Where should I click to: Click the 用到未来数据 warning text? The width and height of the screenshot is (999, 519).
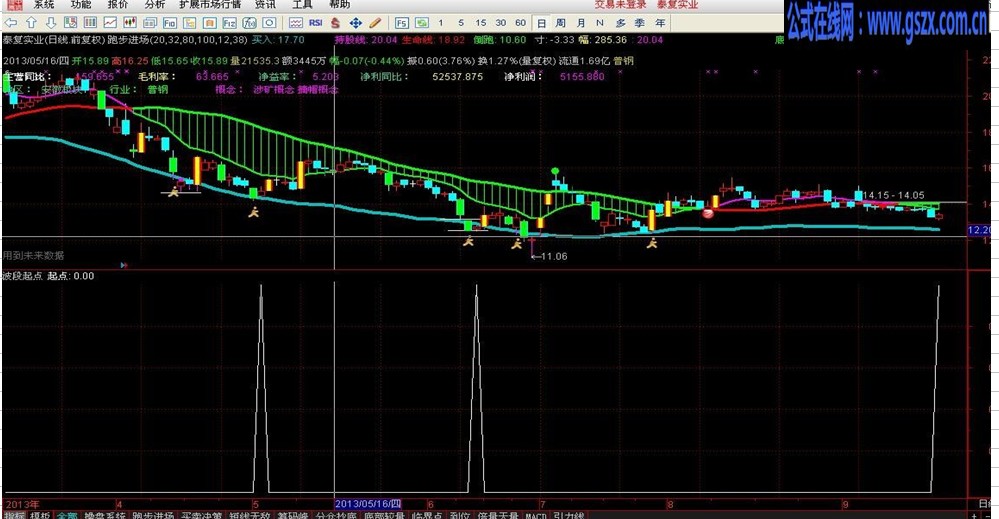pyautogui.click(x=33, y=255)
